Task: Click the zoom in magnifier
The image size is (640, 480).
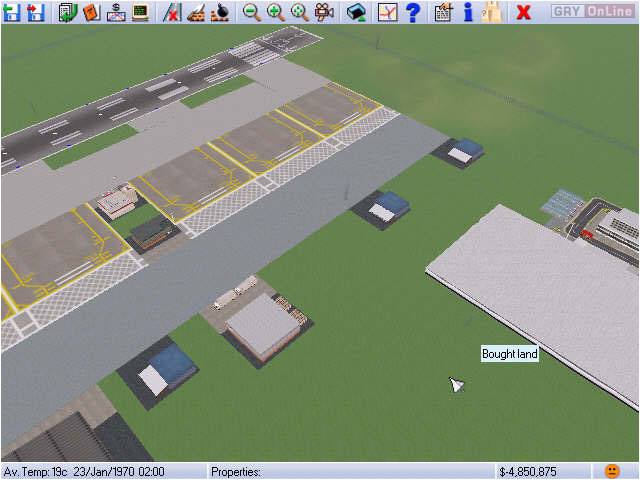Action: click(276, 12)
